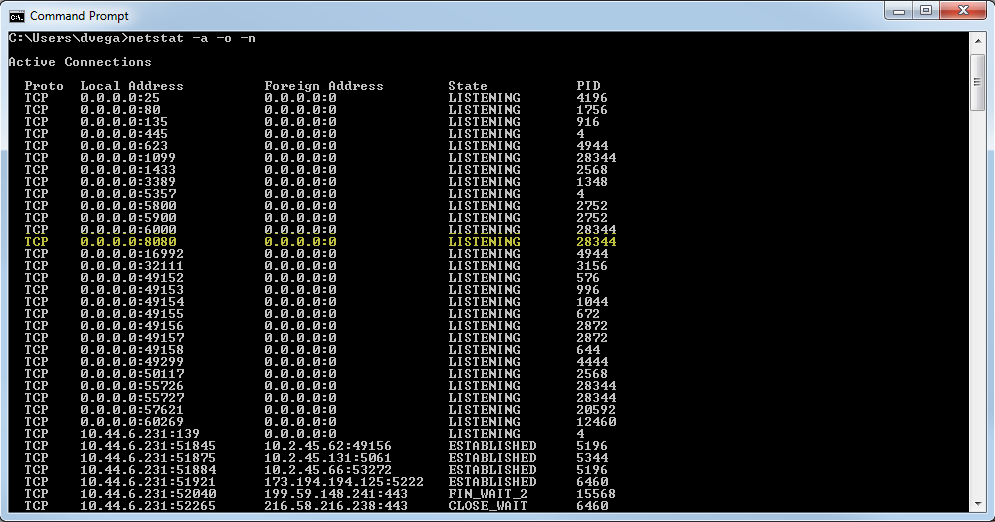Click the typed command netstat -a -o -n

pos(192,38)
